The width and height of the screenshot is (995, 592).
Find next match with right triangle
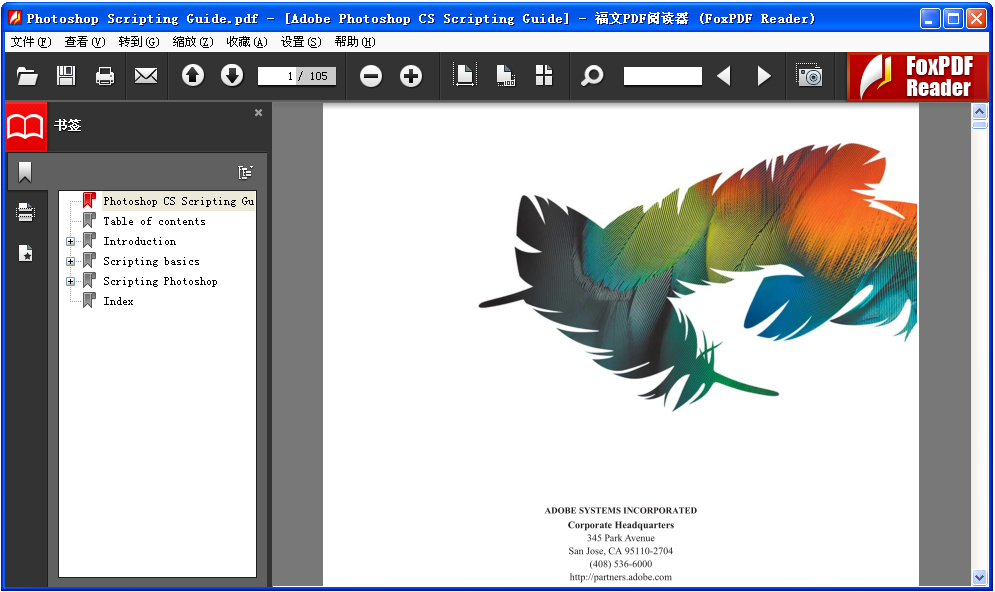[764, 76]
